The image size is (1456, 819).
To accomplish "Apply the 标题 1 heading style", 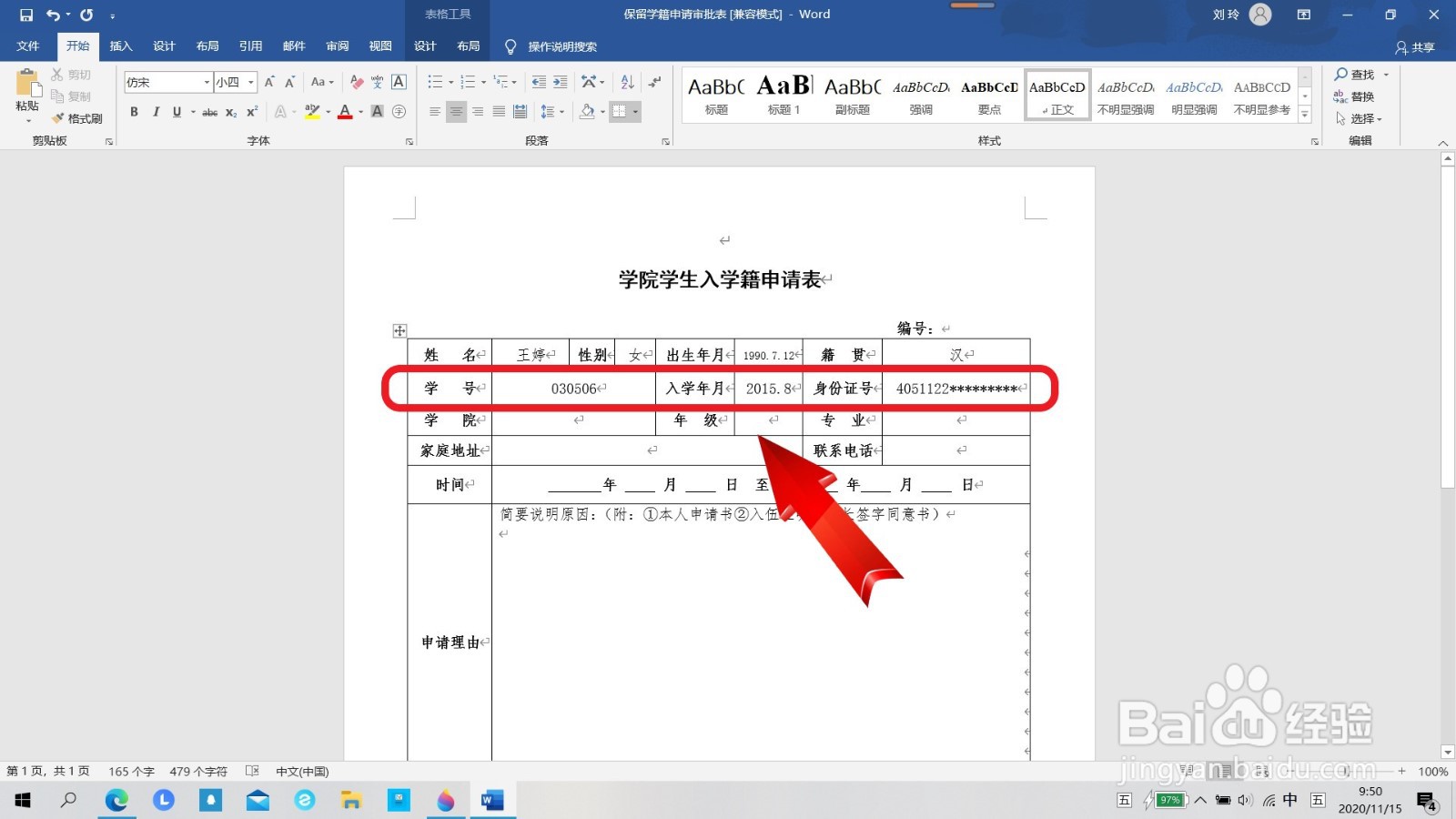I will pos(784,95).
